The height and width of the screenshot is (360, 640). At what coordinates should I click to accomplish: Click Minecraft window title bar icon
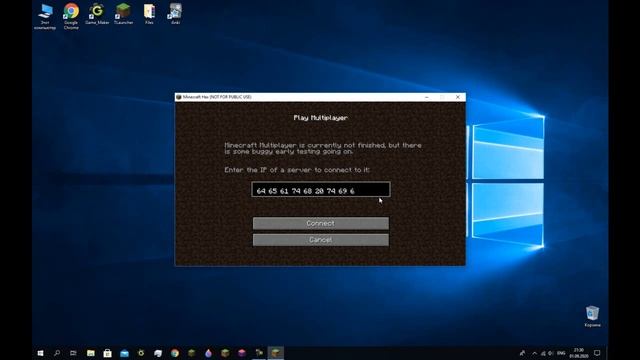coord(178,97)
